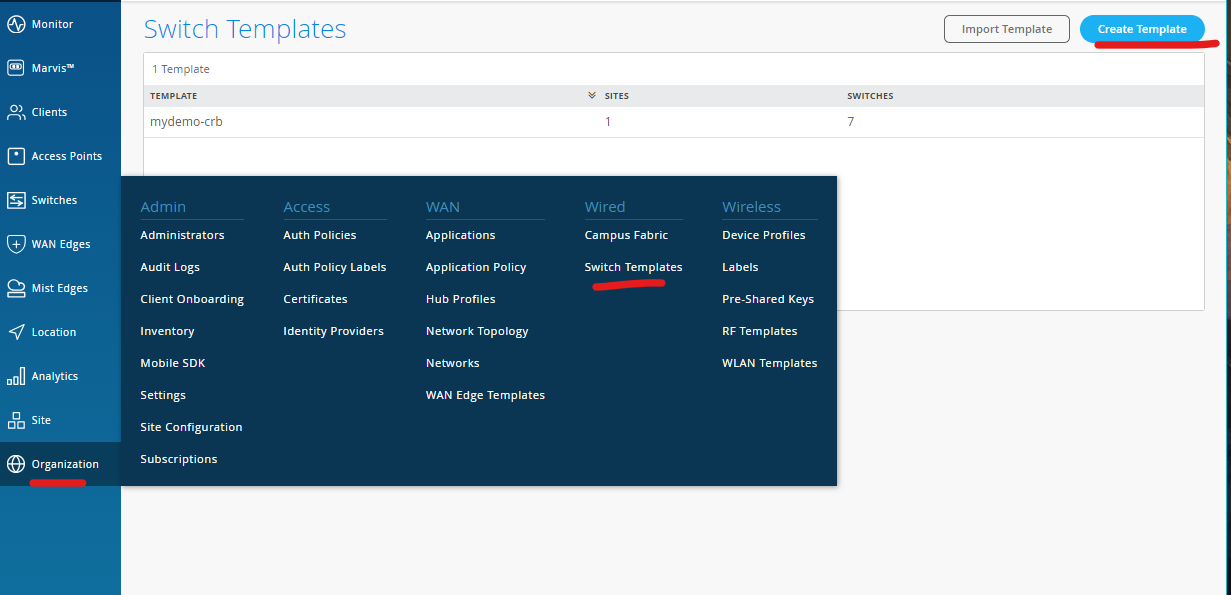Select the Clients people icon

pyautogui.click(x=16, y=112)
